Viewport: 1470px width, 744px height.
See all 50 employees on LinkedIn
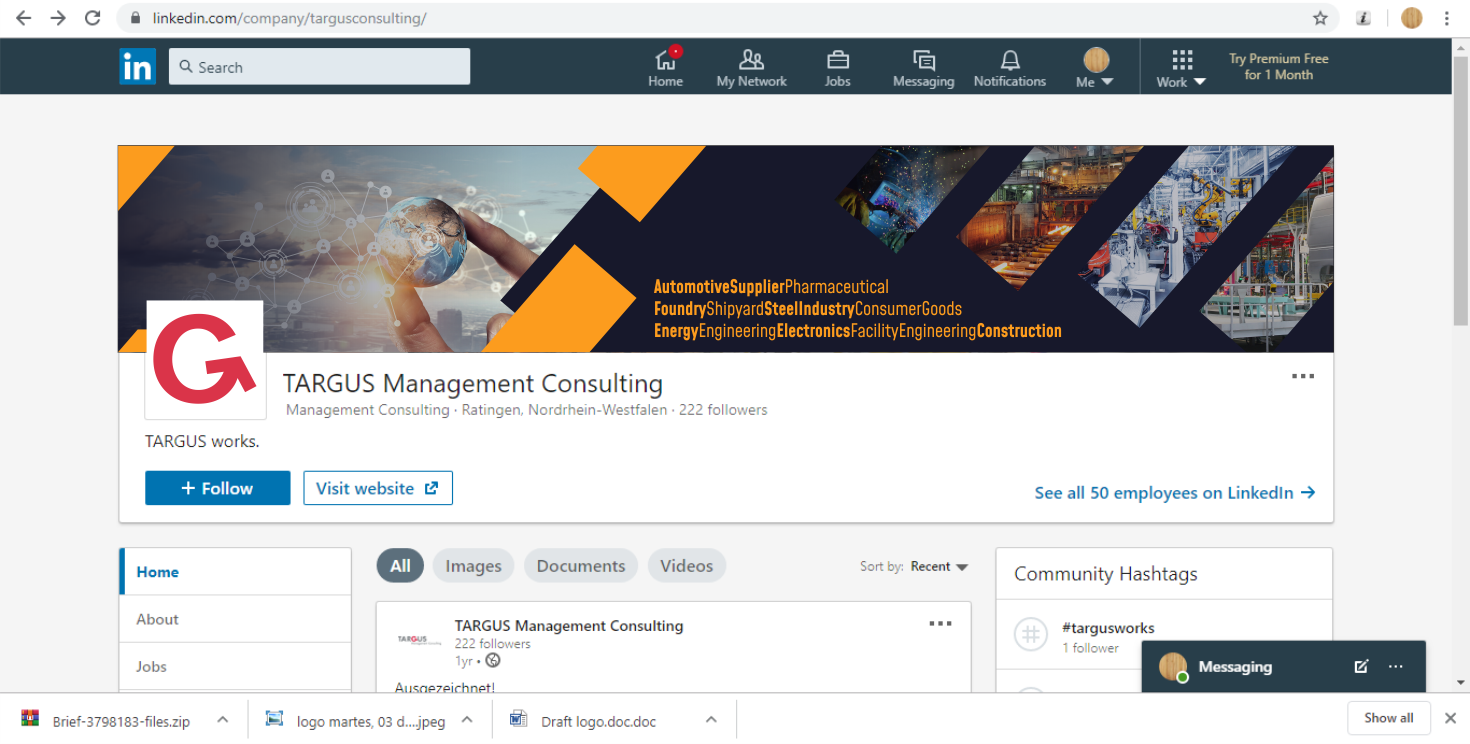pos(1175,493)
